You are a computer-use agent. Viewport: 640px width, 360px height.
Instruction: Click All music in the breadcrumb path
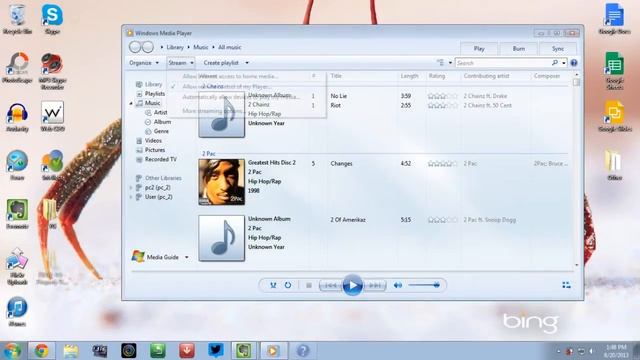tap(229, 47)
